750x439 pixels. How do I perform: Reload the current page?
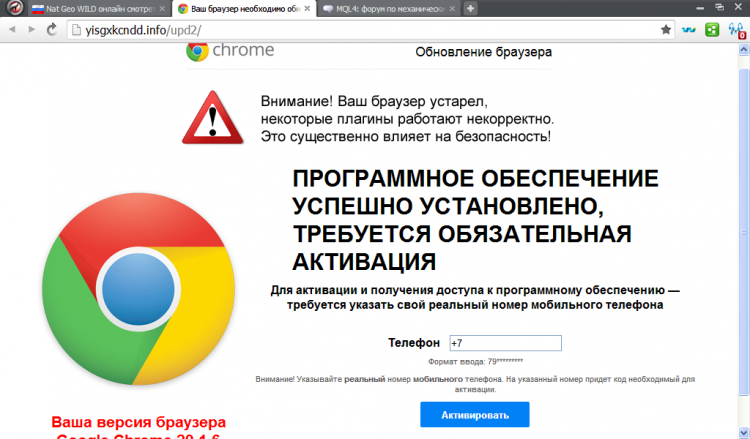[x=52, y=30]
